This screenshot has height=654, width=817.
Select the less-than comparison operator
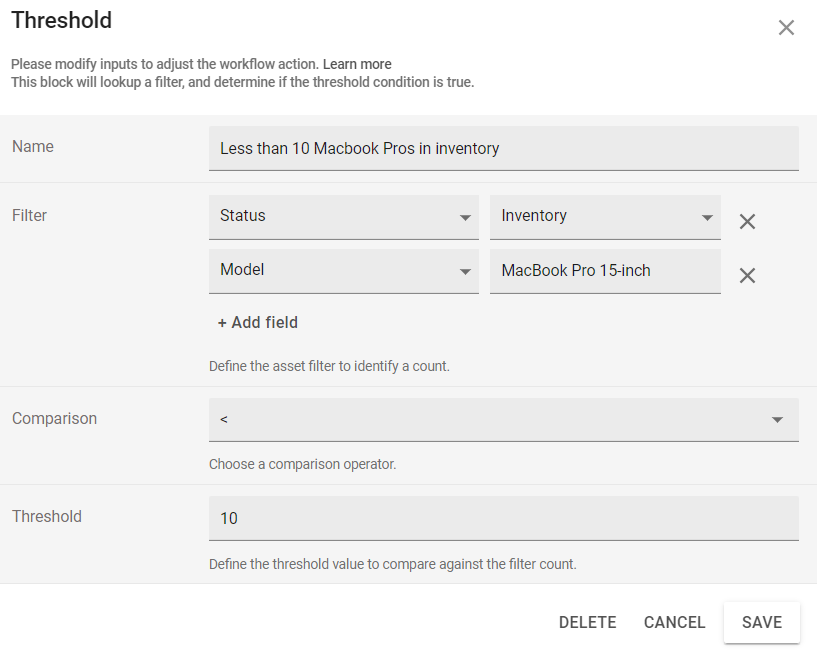point(503,419)
